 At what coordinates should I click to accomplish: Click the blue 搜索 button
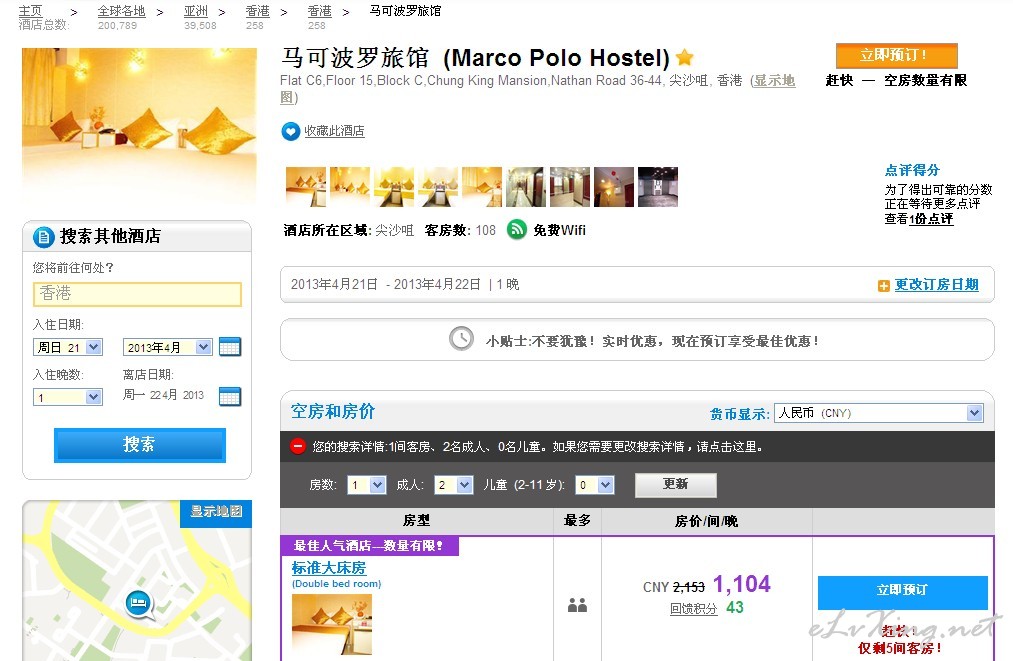coord(140,445)
